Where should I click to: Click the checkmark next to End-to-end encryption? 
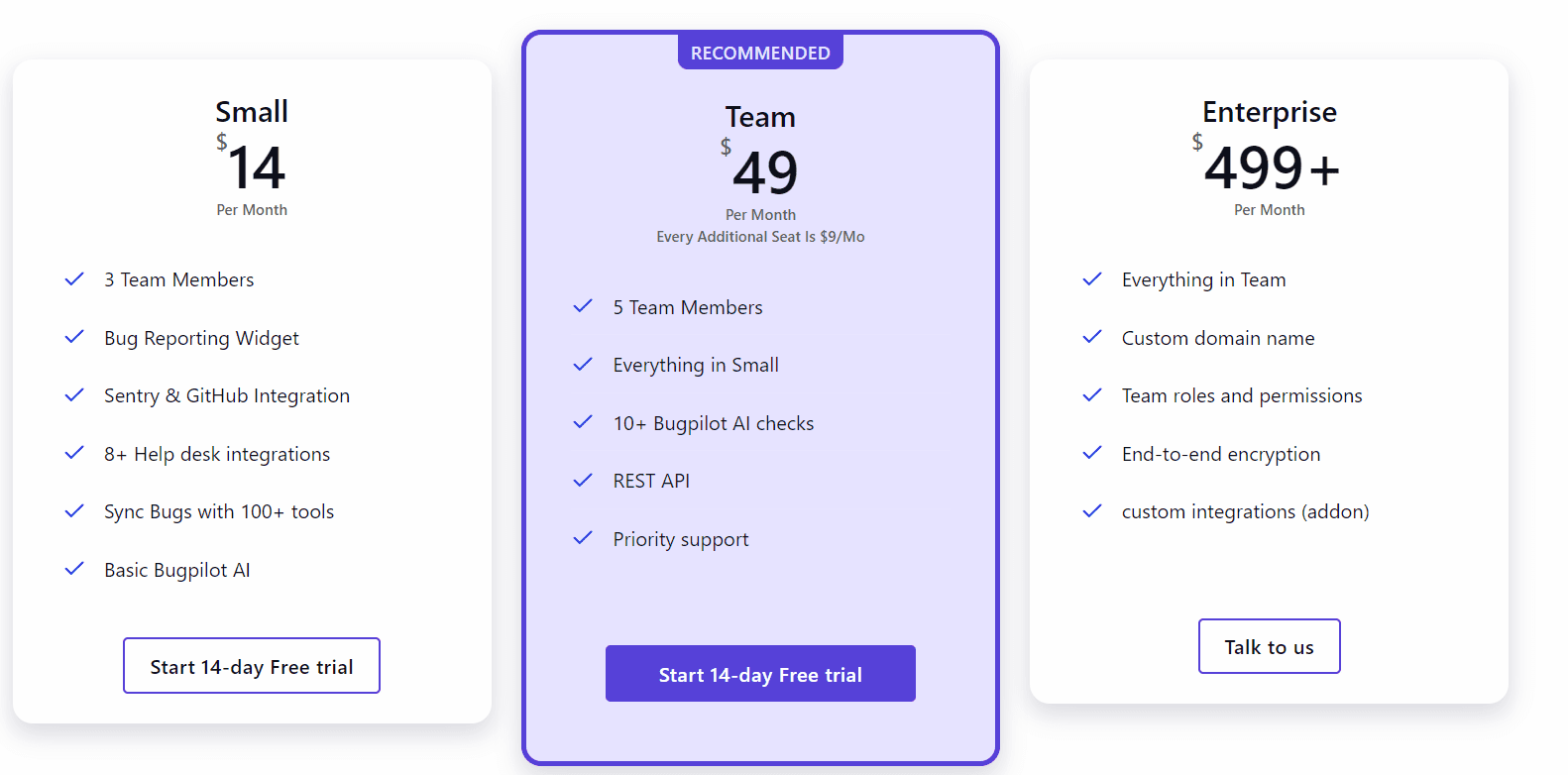pyautogui.click(x=1093, y=453)
